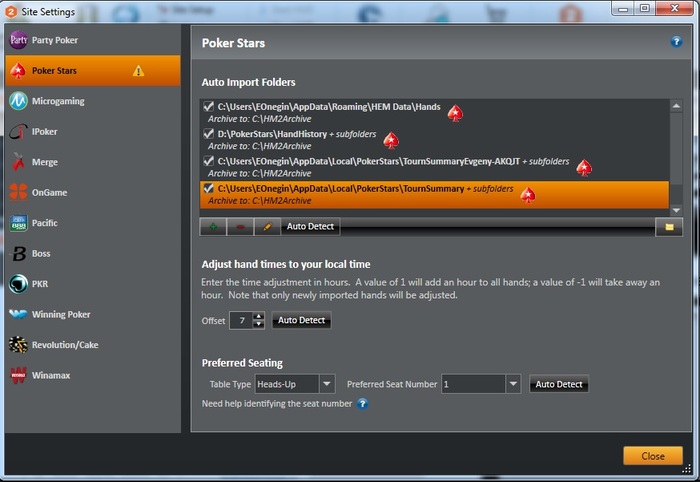Click the Site Settings window title icon
The width and height of the screenshot is (700, 482).
coord(11,11)
